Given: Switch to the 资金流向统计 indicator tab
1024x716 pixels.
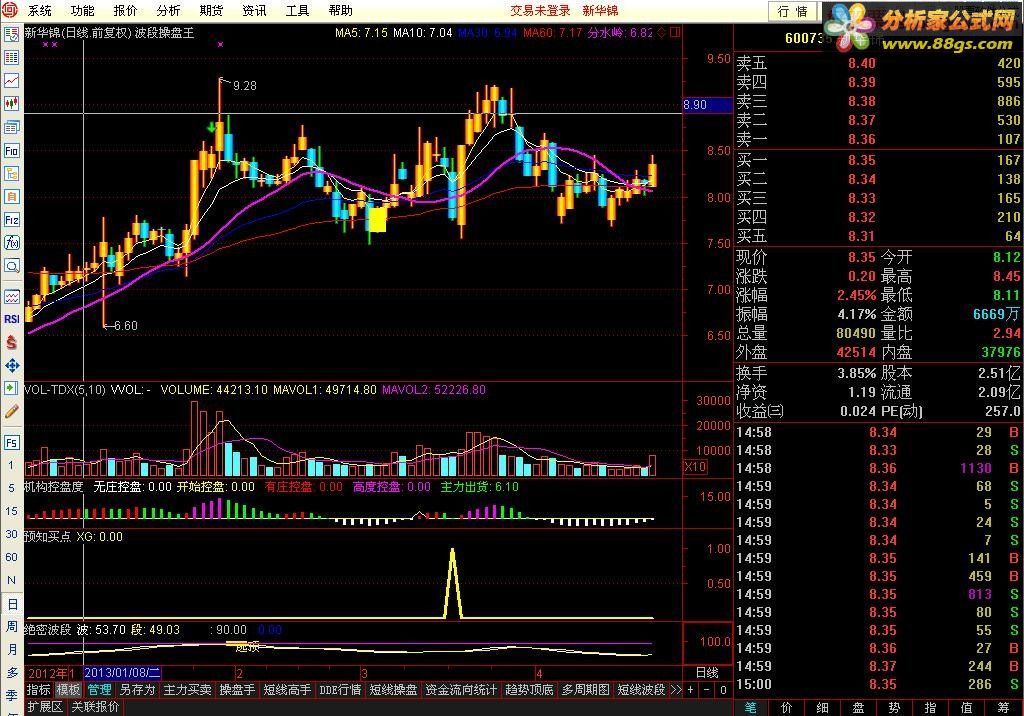Looking at the screenshot, I should tap(460, 690).
